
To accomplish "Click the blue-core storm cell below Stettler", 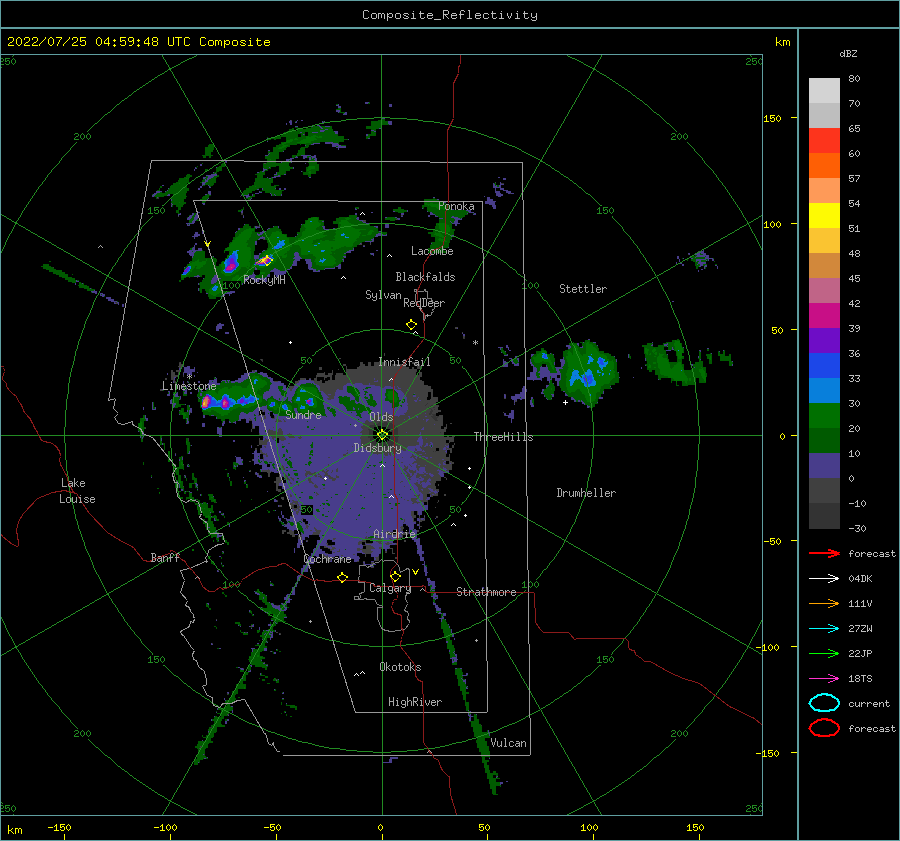I will (589, 372).
